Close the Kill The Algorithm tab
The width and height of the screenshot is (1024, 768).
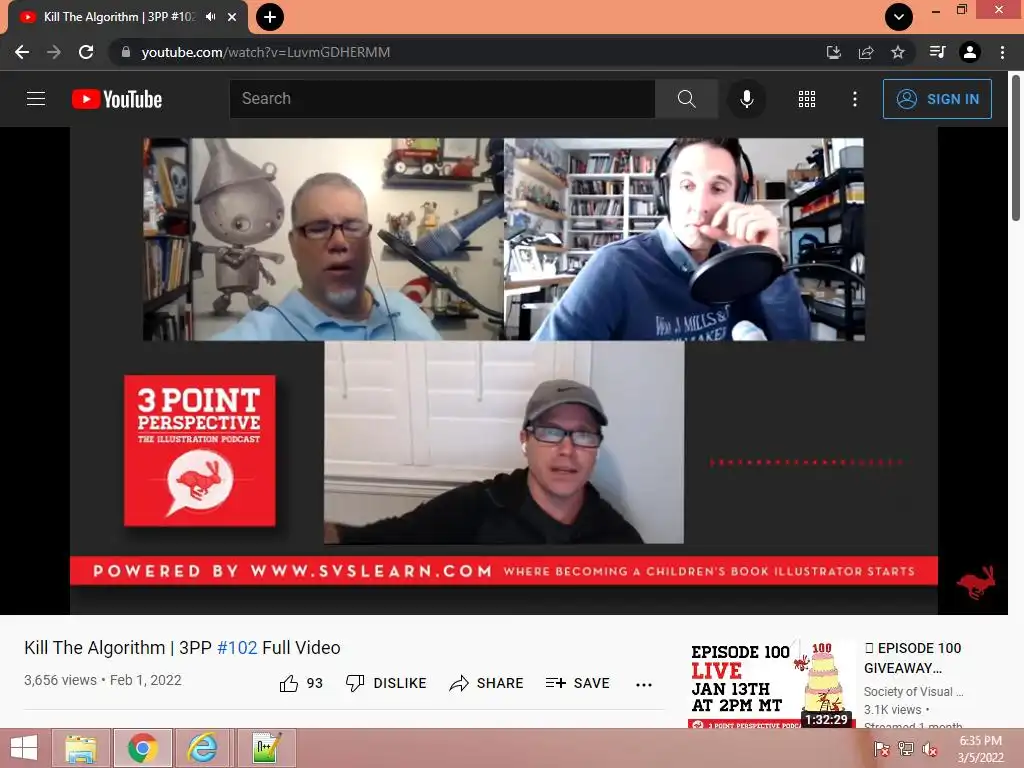click(232, 17)
